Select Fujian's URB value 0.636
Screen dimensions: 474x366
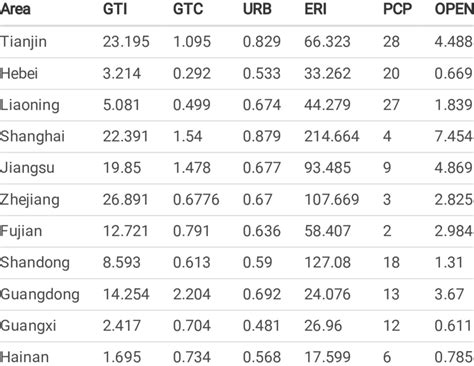[x=262, y=231]
